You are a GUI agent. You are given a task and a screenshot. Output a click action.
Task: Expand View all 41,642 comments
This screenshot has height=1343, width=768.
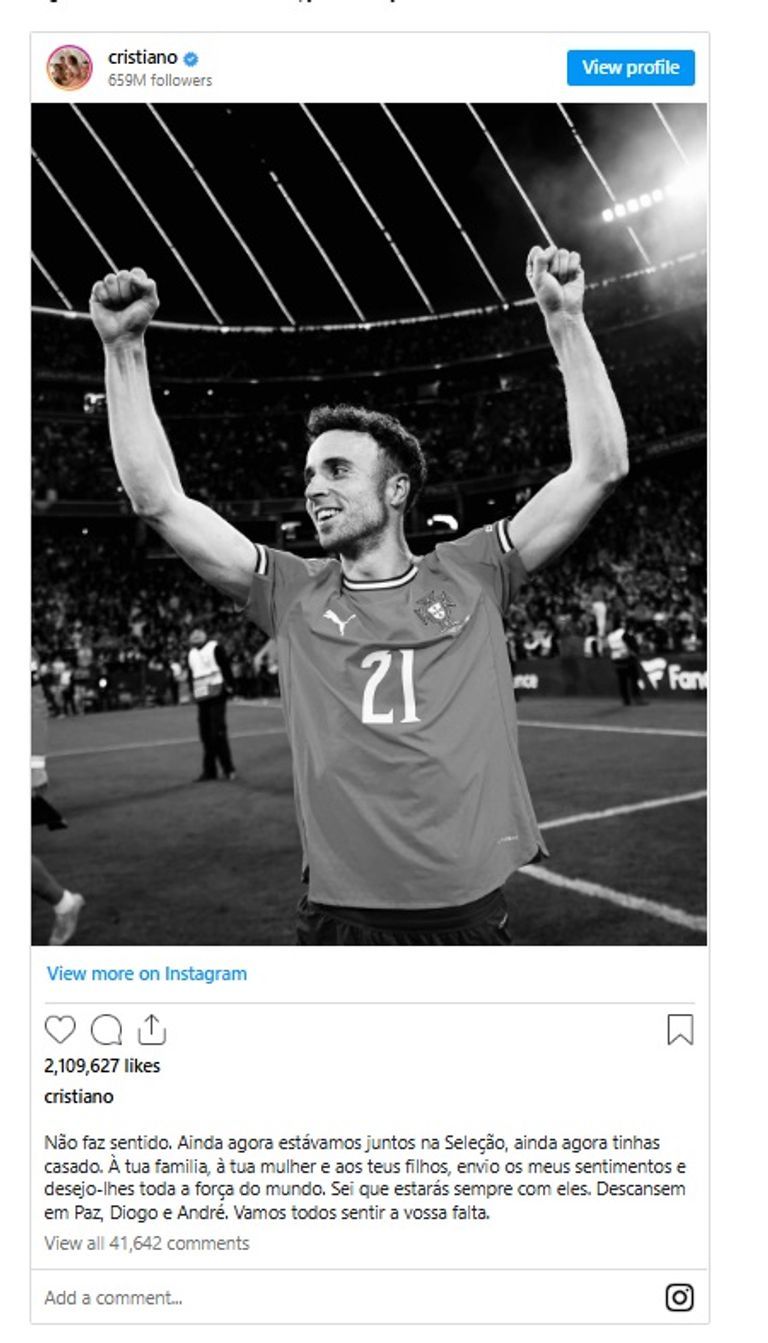(x=147, y=1243)
